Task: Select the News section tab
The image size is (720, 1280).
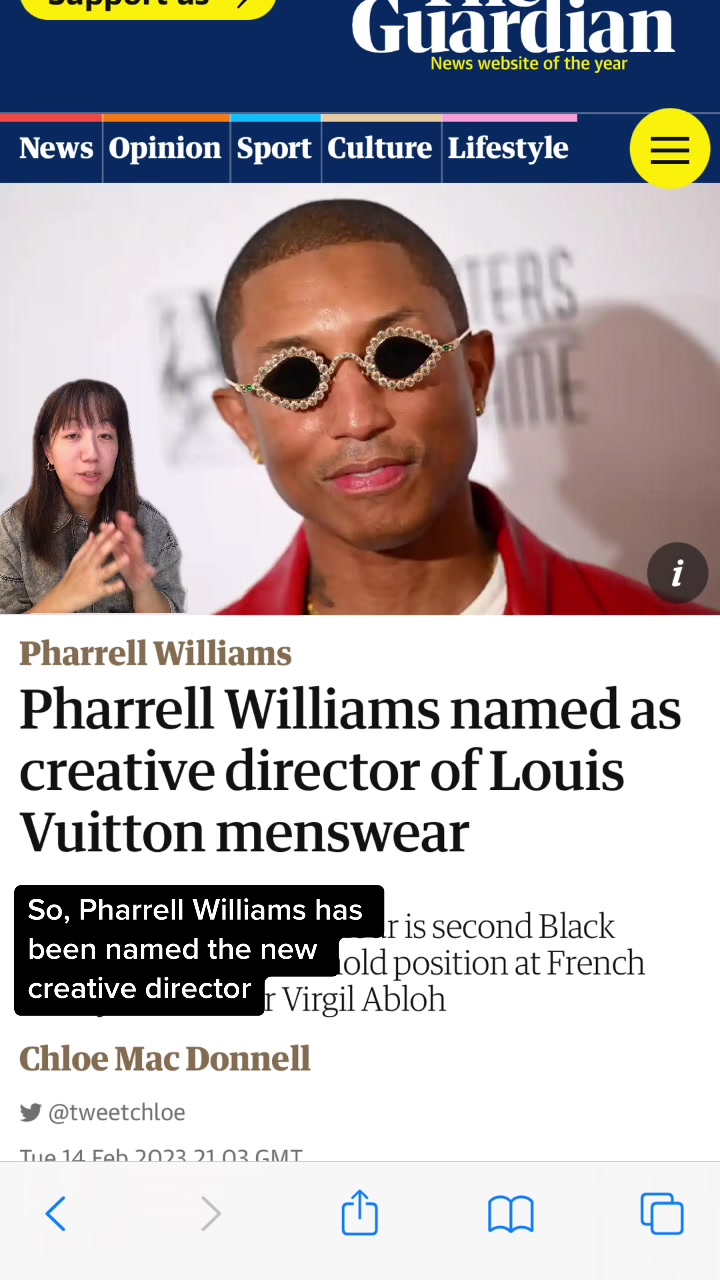Action: [56, 148]
